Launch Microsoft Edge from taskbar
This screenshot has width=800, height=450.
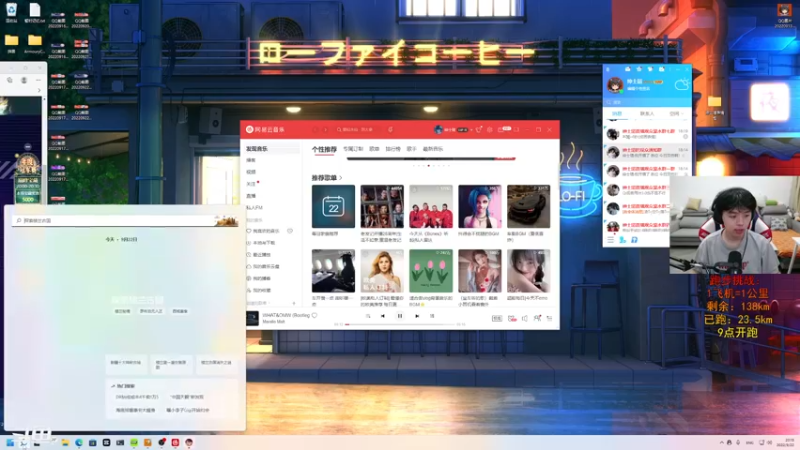coord(79,442)
